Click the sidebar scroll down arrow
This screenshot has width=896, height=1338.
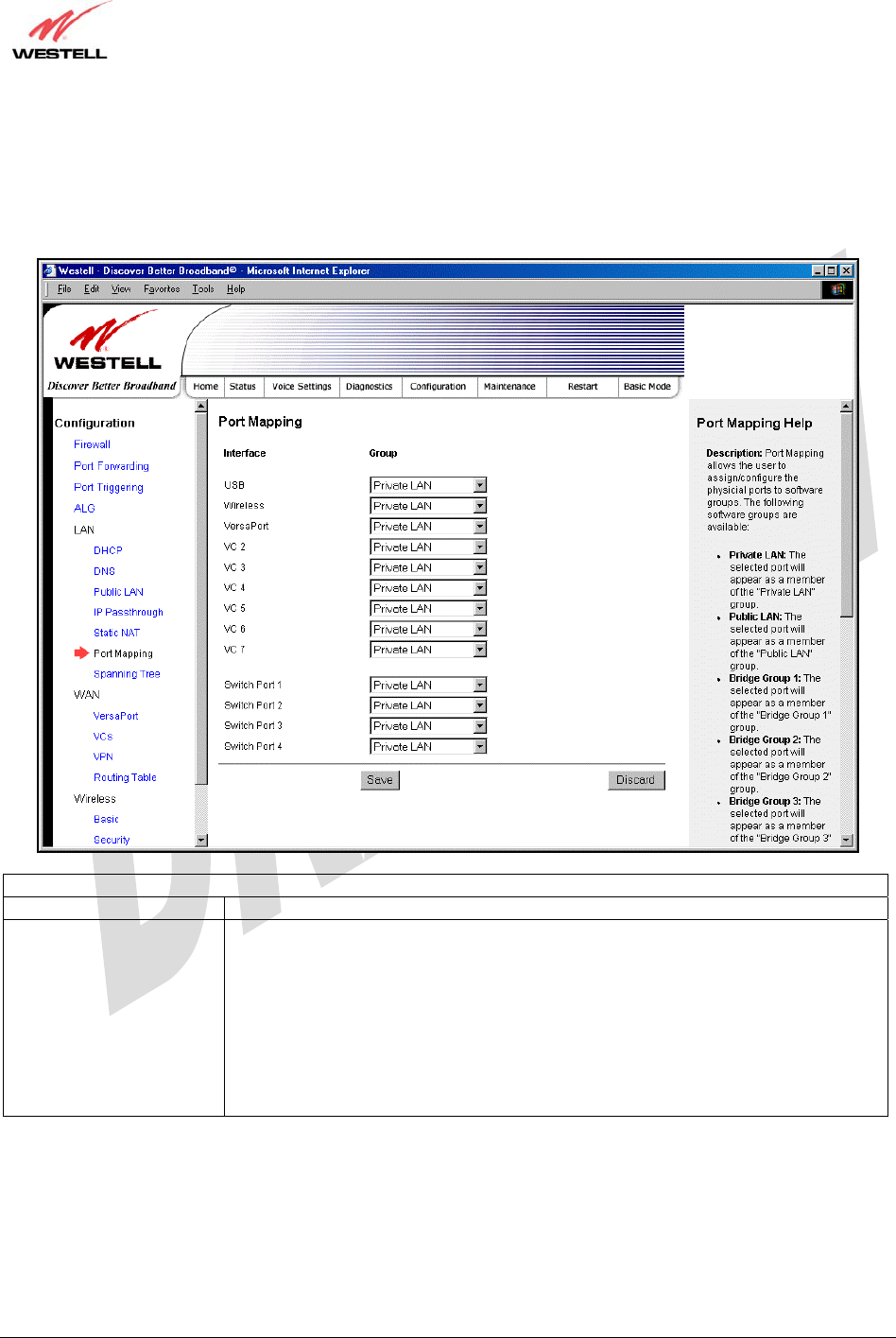pos(200,840)
